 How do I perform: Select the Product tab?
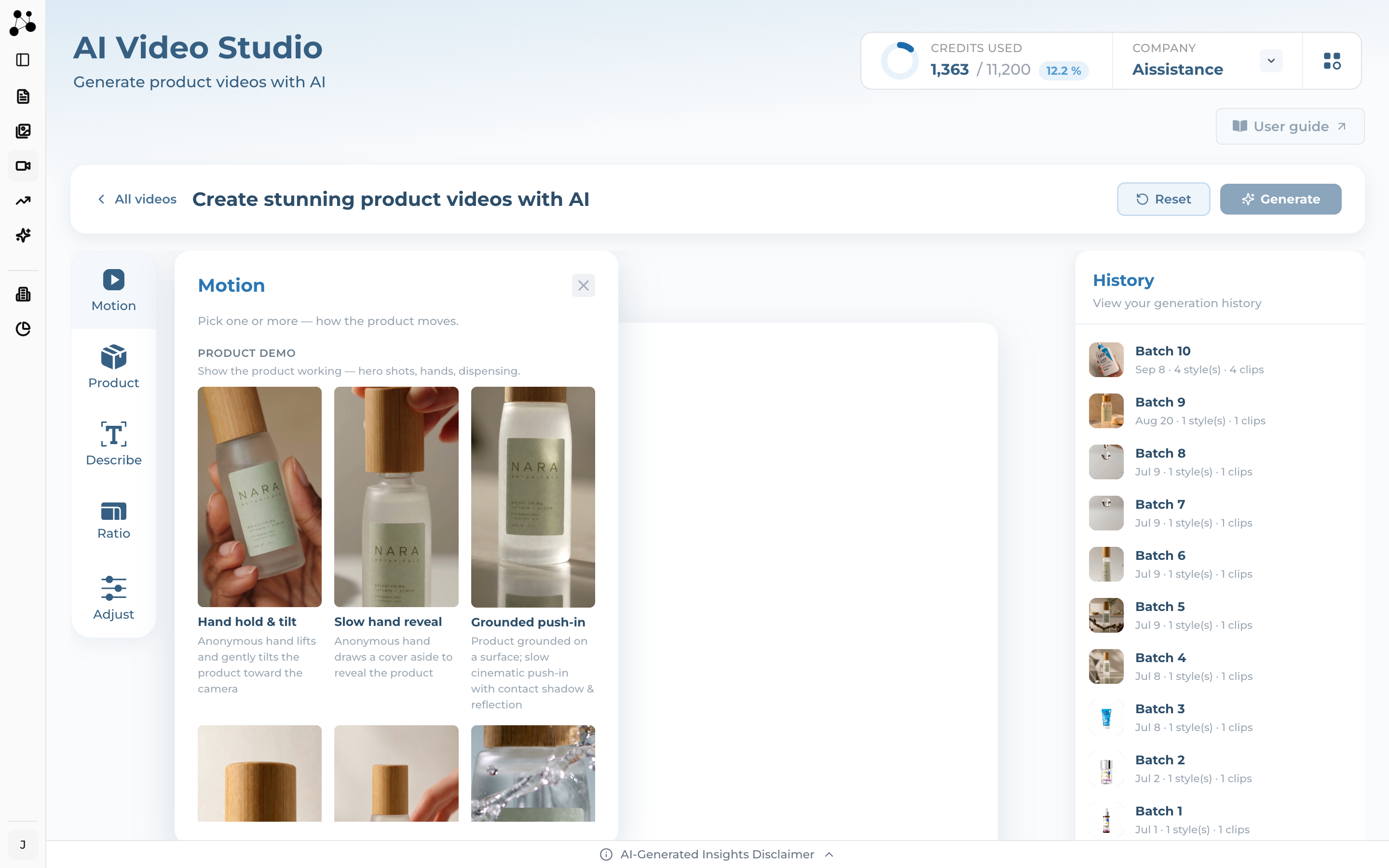point(114,367)
